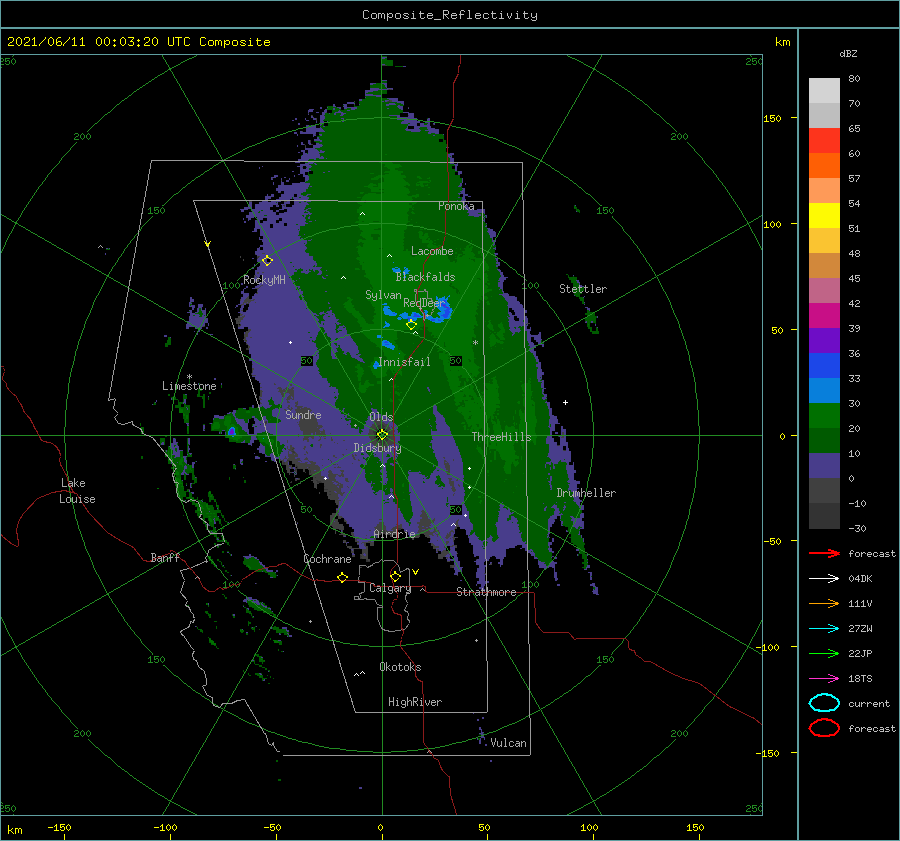Click the yellow diamond marker at Red Deer

coord(411,325)
